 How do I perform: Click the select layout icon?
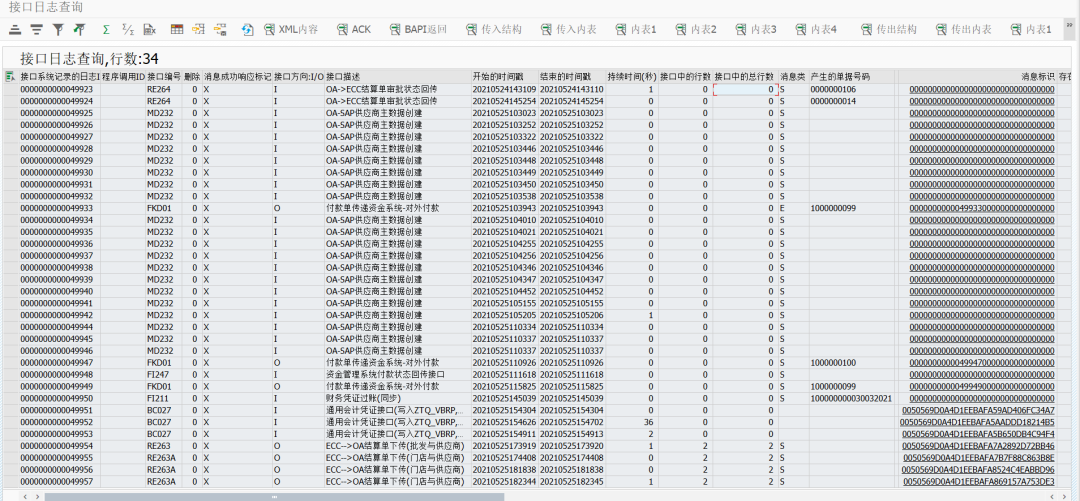(x=198, y=29)
